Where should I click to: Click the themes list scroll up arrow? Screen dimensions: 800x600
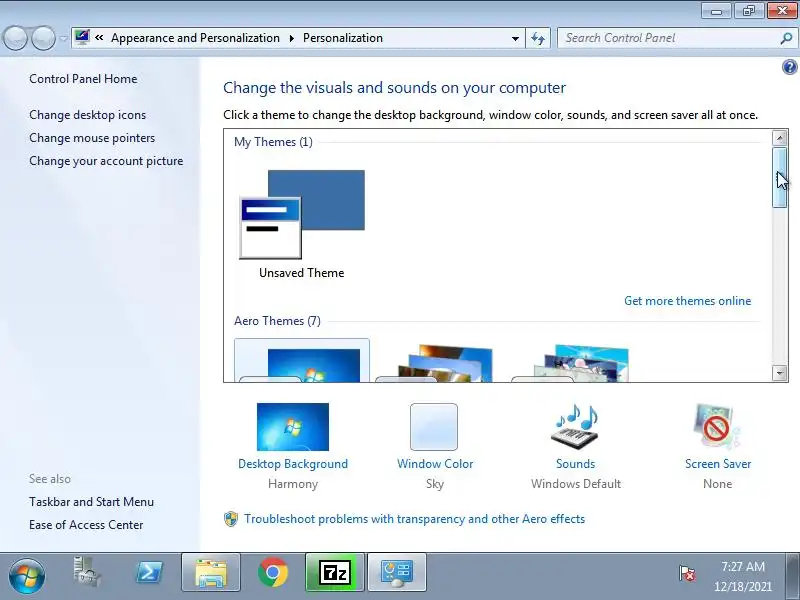[779, 138]
